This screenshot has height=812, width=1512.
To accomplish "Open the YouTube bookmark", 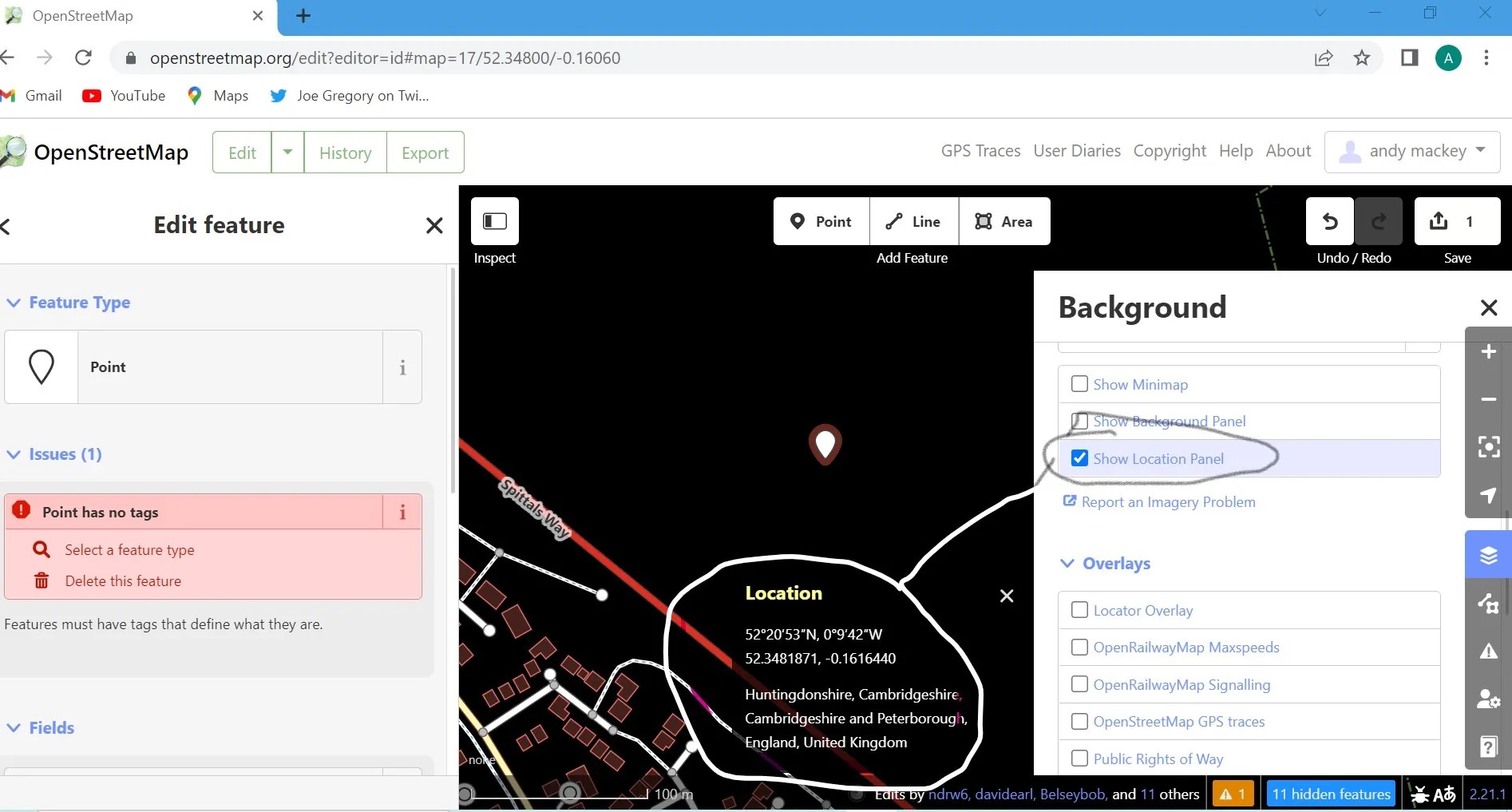I will (125, 96).
